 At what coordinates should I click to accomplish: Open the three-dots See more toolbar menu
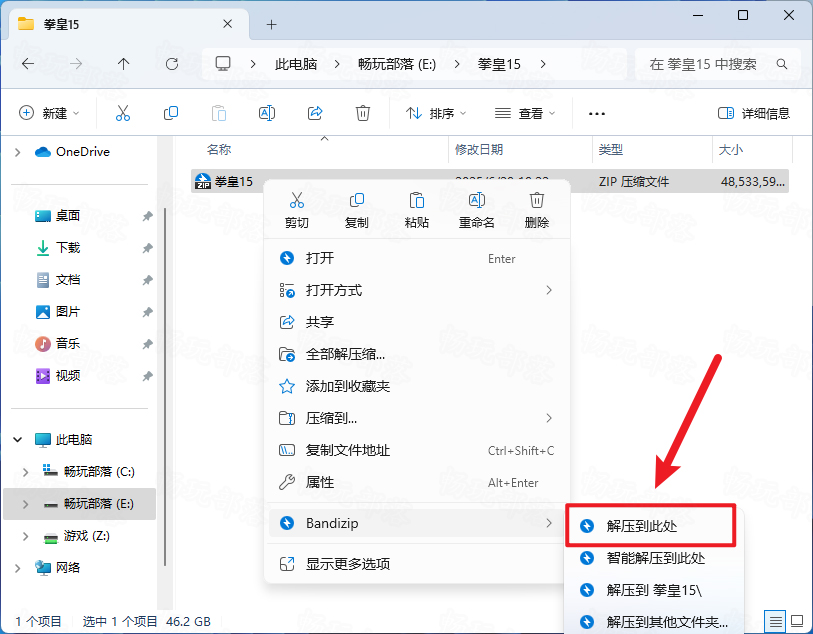point(597,114)
